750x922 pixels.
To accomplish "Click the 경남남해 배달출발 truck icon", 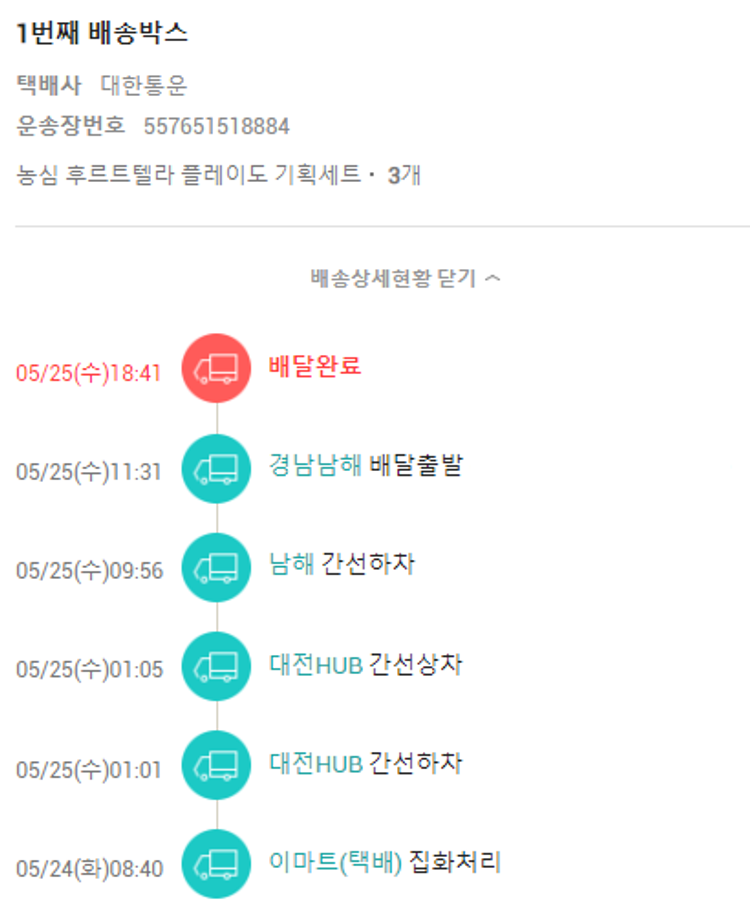I will tap(216, 469).
